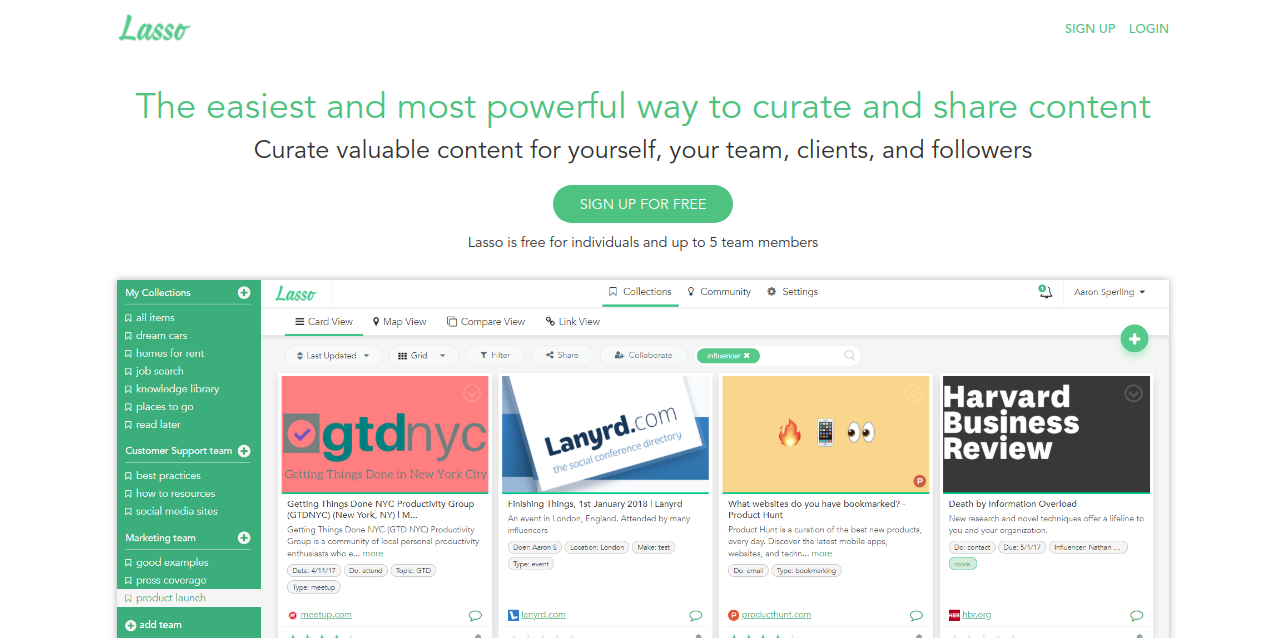The width and height of the screenshot is (1286, 638).
Task: Select 'homes for rent' collection
Action: click(x=170, y=353)
